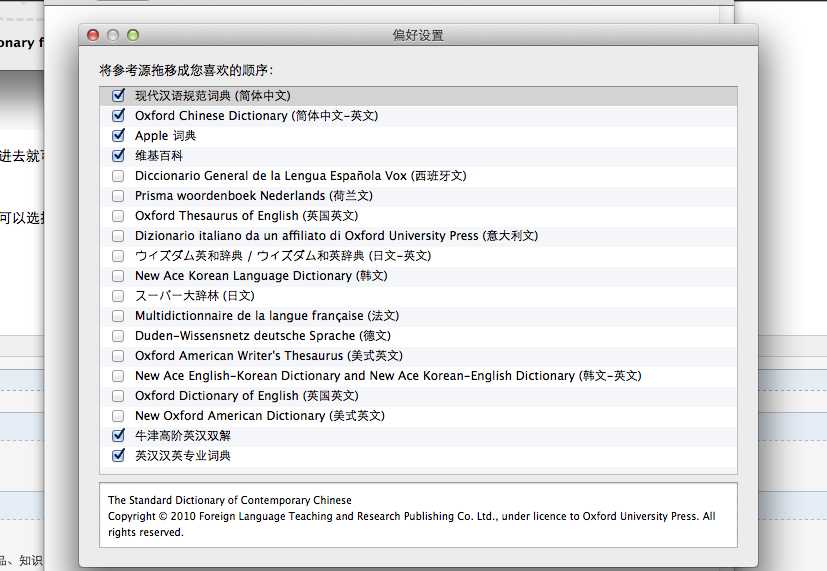Select Dizionario italiano (意大利文) row text

tap(336, 236)
